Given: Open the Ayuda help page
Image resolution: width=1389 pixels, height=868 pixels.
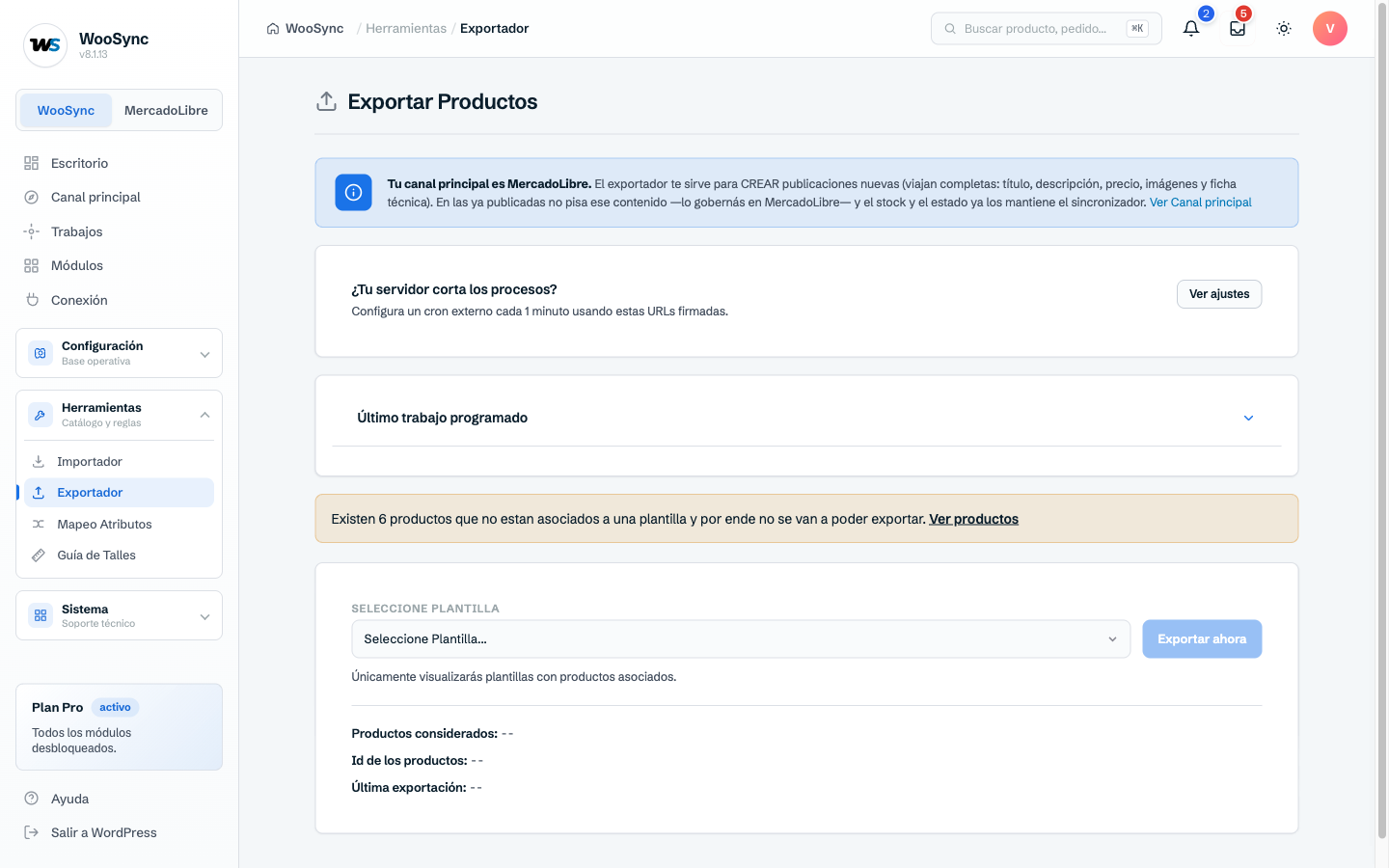Looking at the screenshot, I should [120, 799].
